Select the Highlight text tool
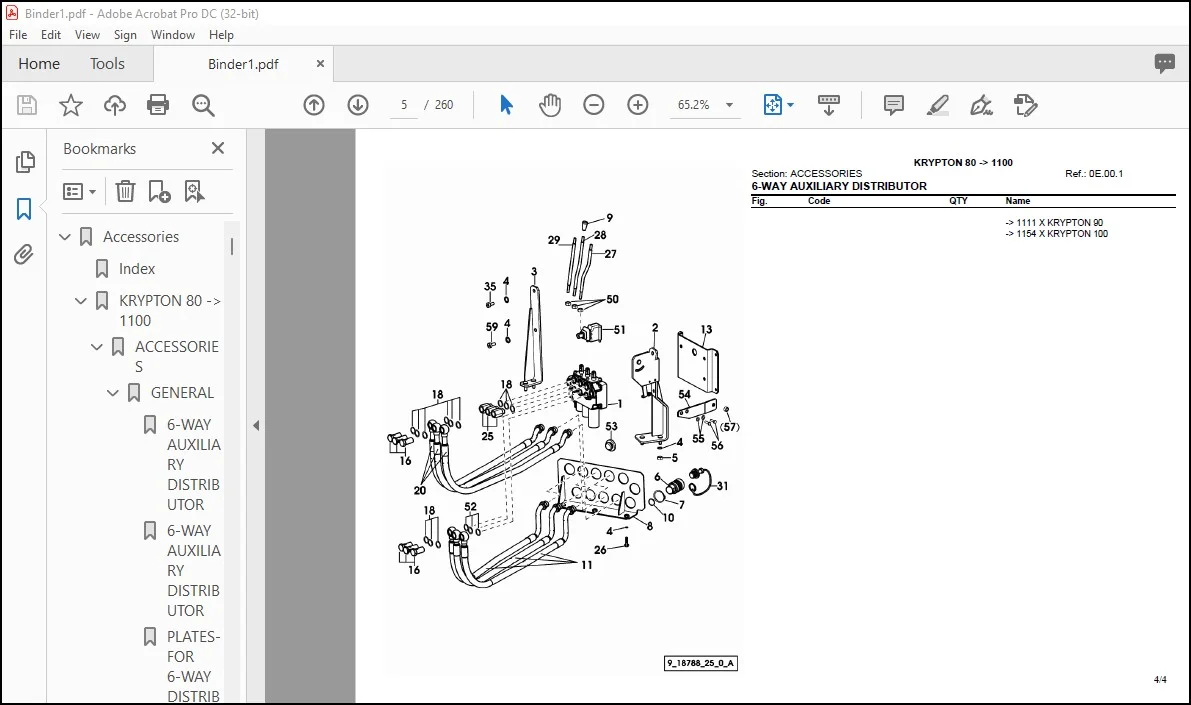This screenshot has height=705, width=1191. tap(938, 105)
